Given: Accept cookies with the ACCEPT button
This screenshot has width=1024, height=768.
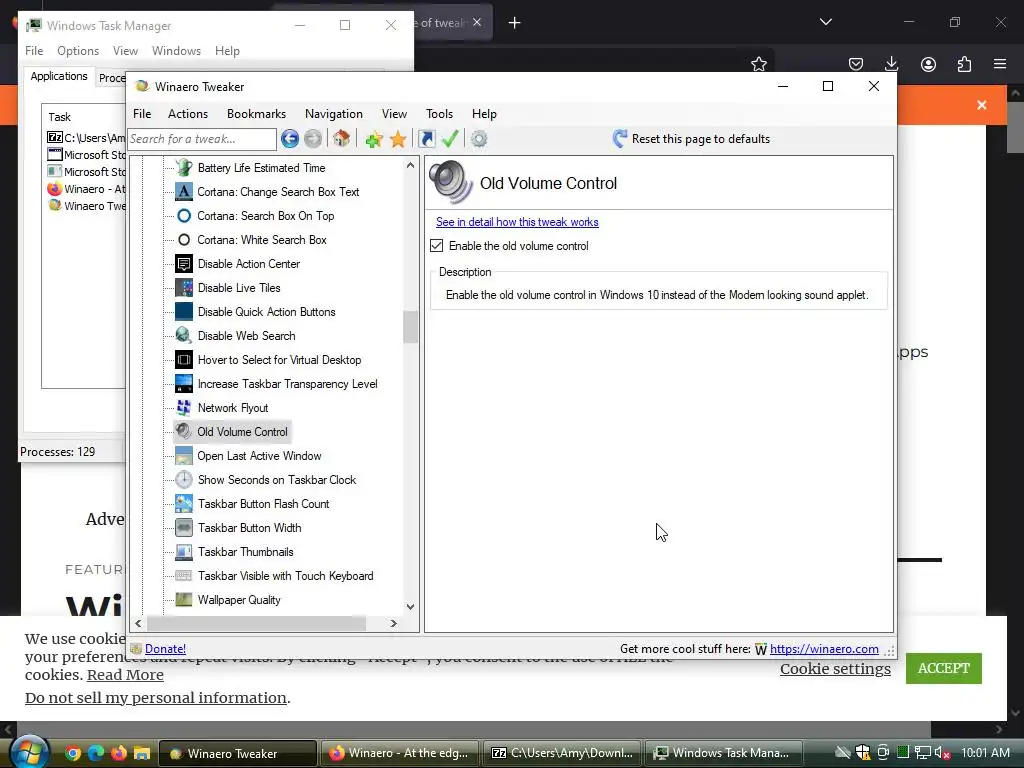Looking at the screenshot, I should (x=944, y=668).
